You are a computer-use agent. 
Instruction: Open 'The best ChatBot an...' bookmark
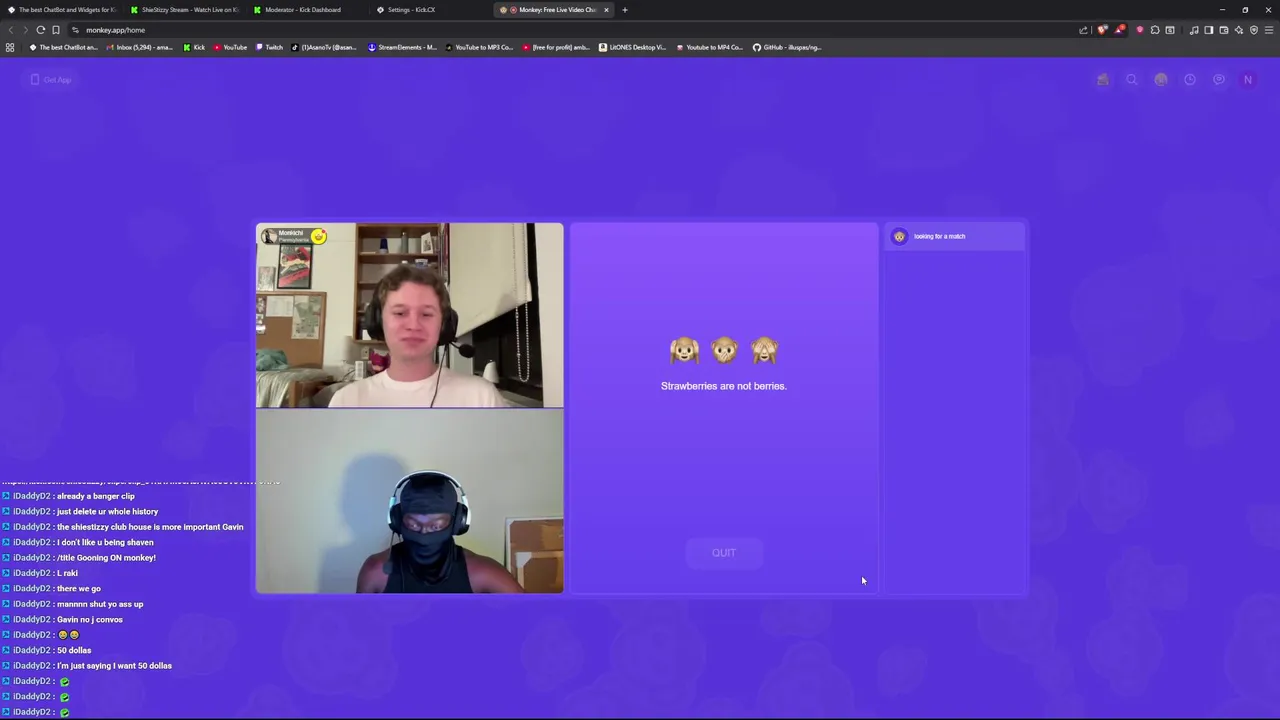click(x=63, y=47)
